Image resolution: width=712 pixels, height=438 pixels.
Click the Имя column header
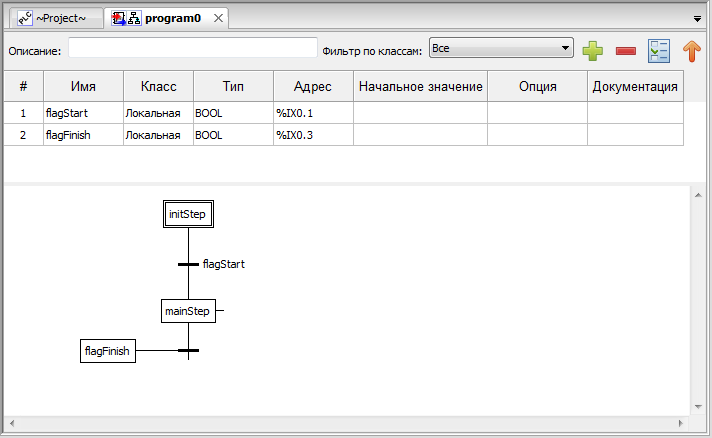coord(83,87)
